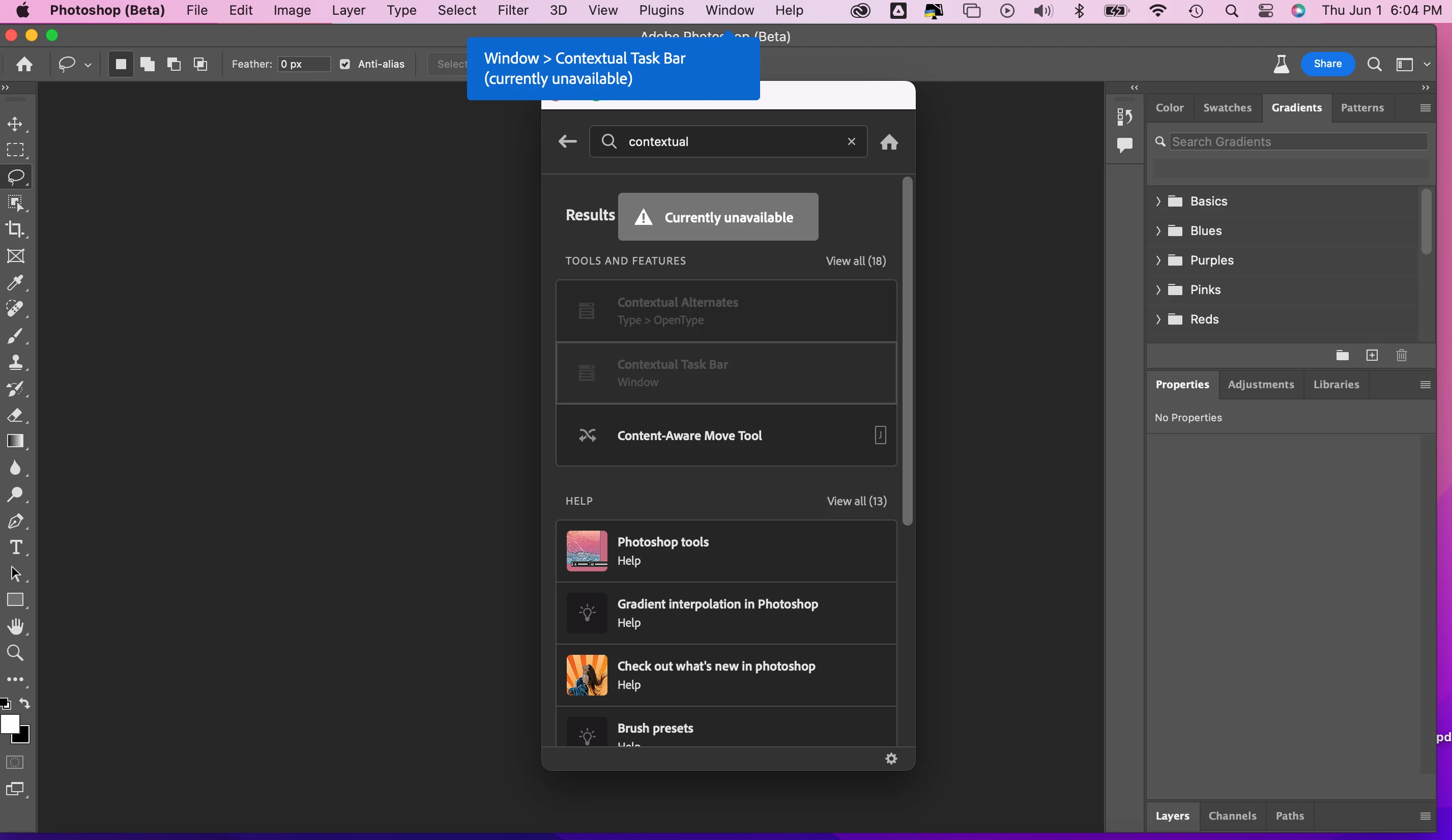Swap foreground and background colors
This screenshot has width=1452, height=840.
[x=25, y=704]
